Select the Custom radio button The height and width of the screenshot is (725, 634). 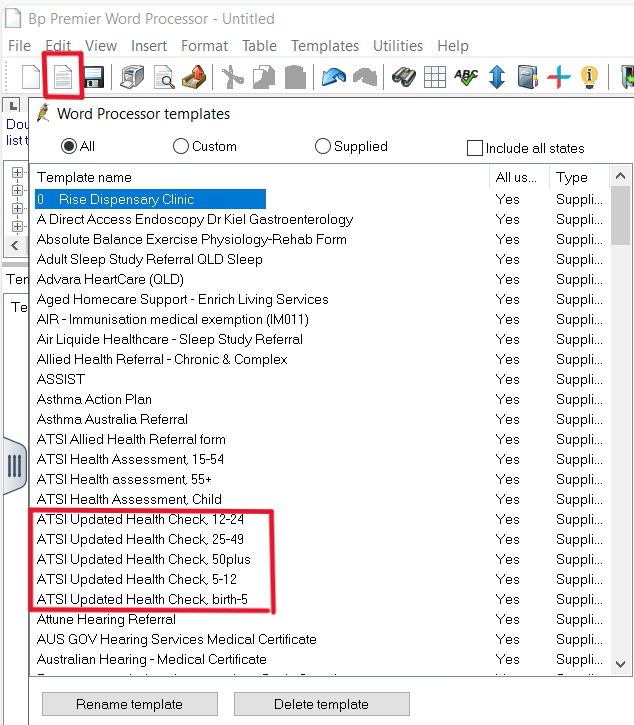[181, 147]
